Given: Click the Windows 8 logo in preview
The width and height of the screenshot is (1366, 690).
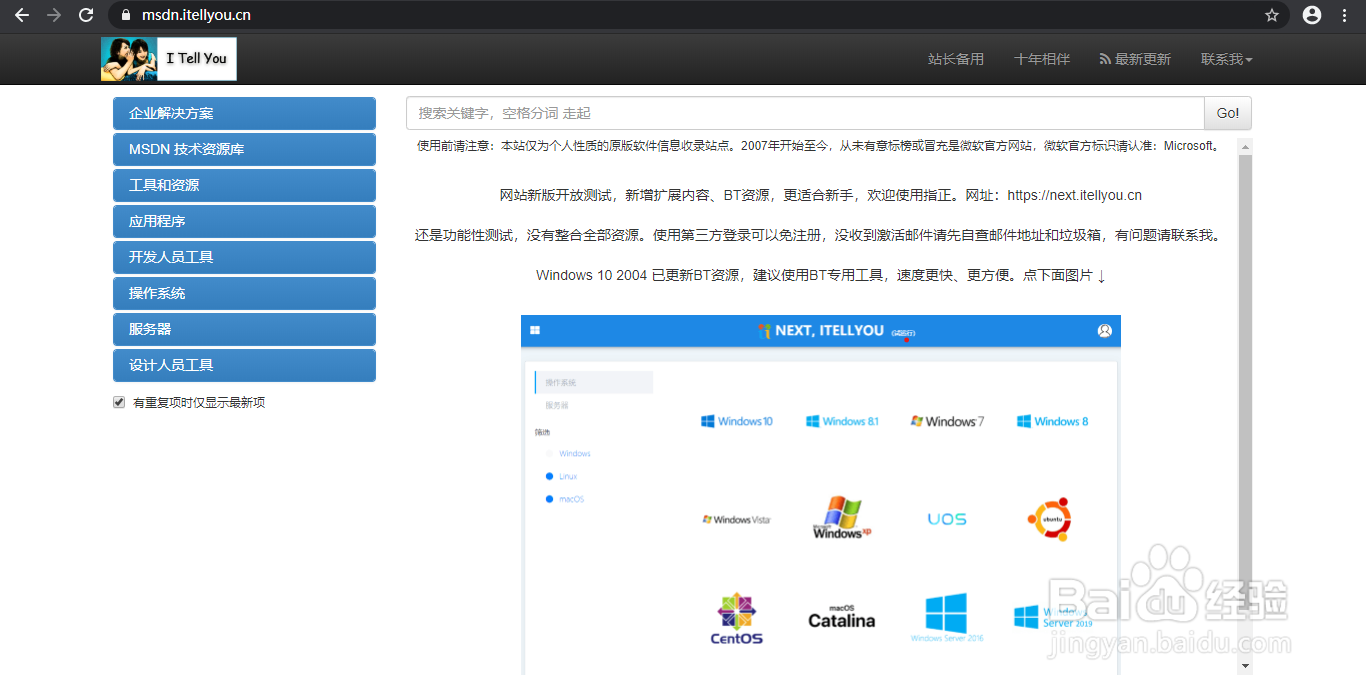Looking at the screenshot, I should [1052, 421].
